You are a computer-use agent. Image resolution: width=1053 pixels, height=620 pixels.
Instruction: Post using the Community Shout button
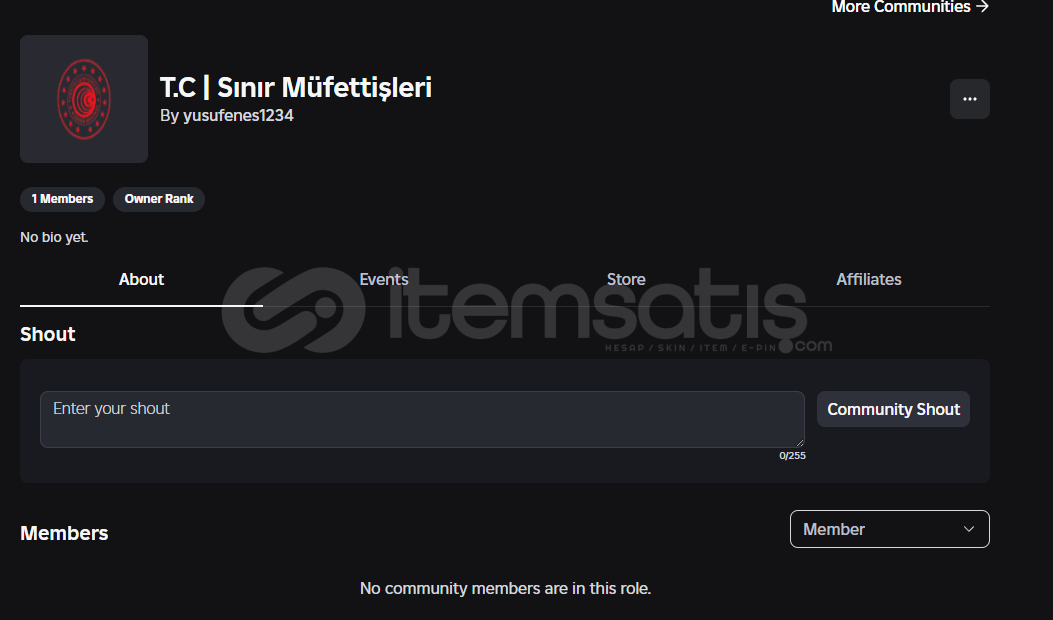893,409
